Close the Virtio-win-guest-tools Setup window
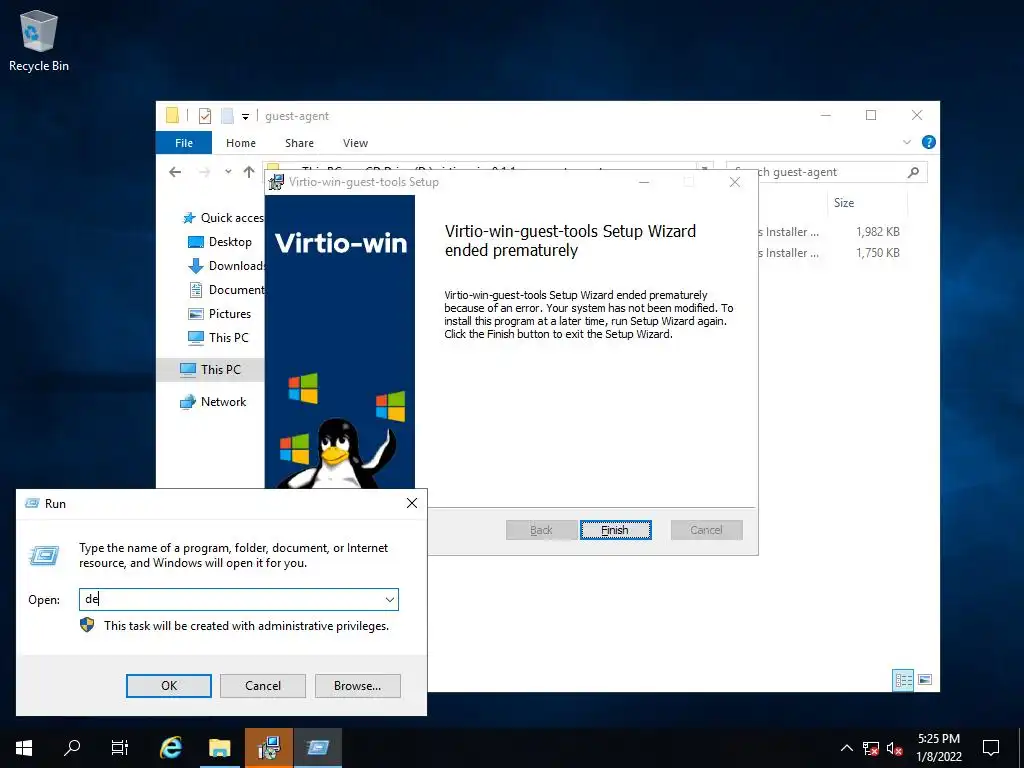This screenshot has height=768, width=1024. pos(735,182)
